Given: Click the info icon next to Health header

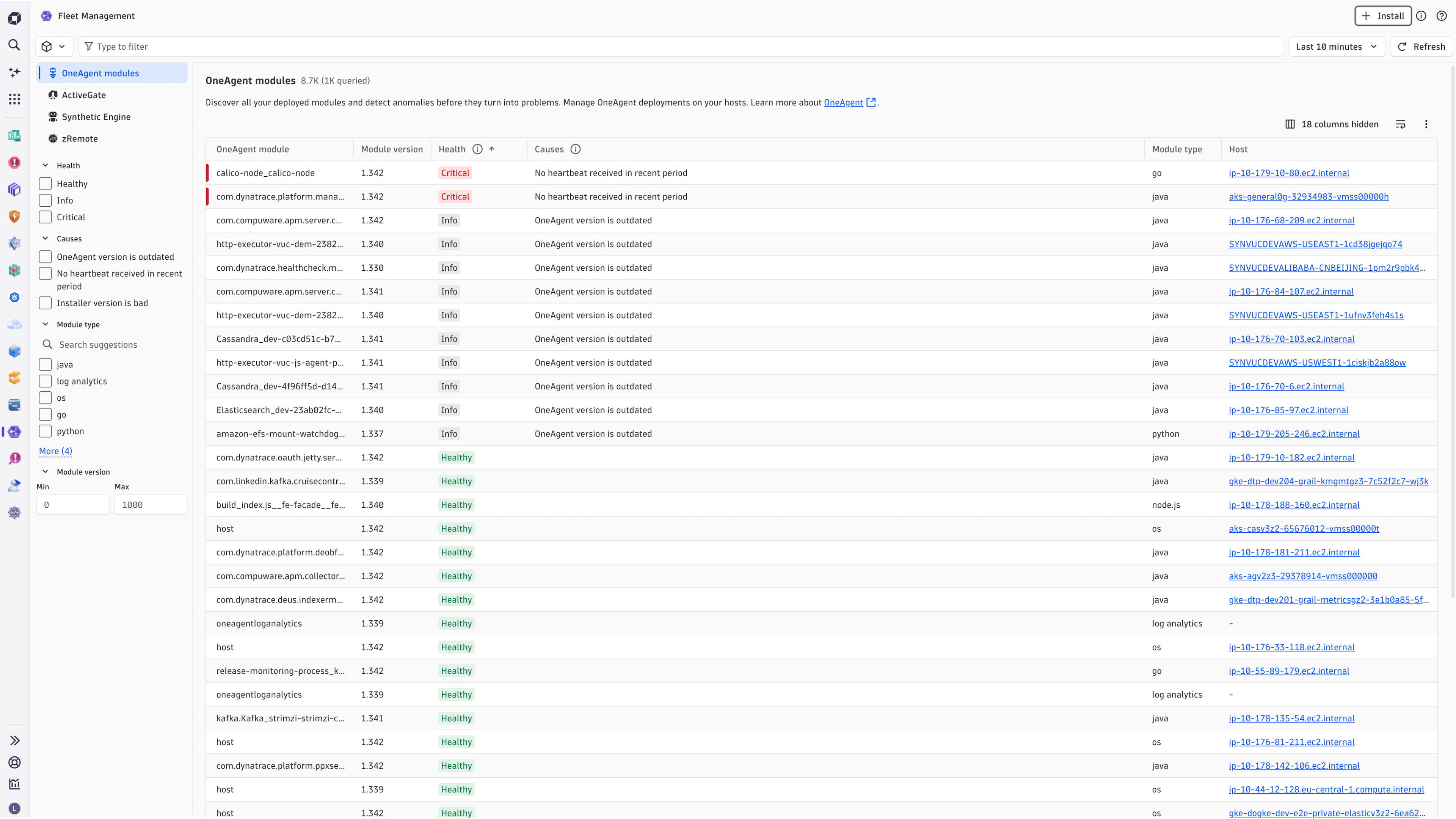Looking at the screenshot, I should (x=477, y=149).
